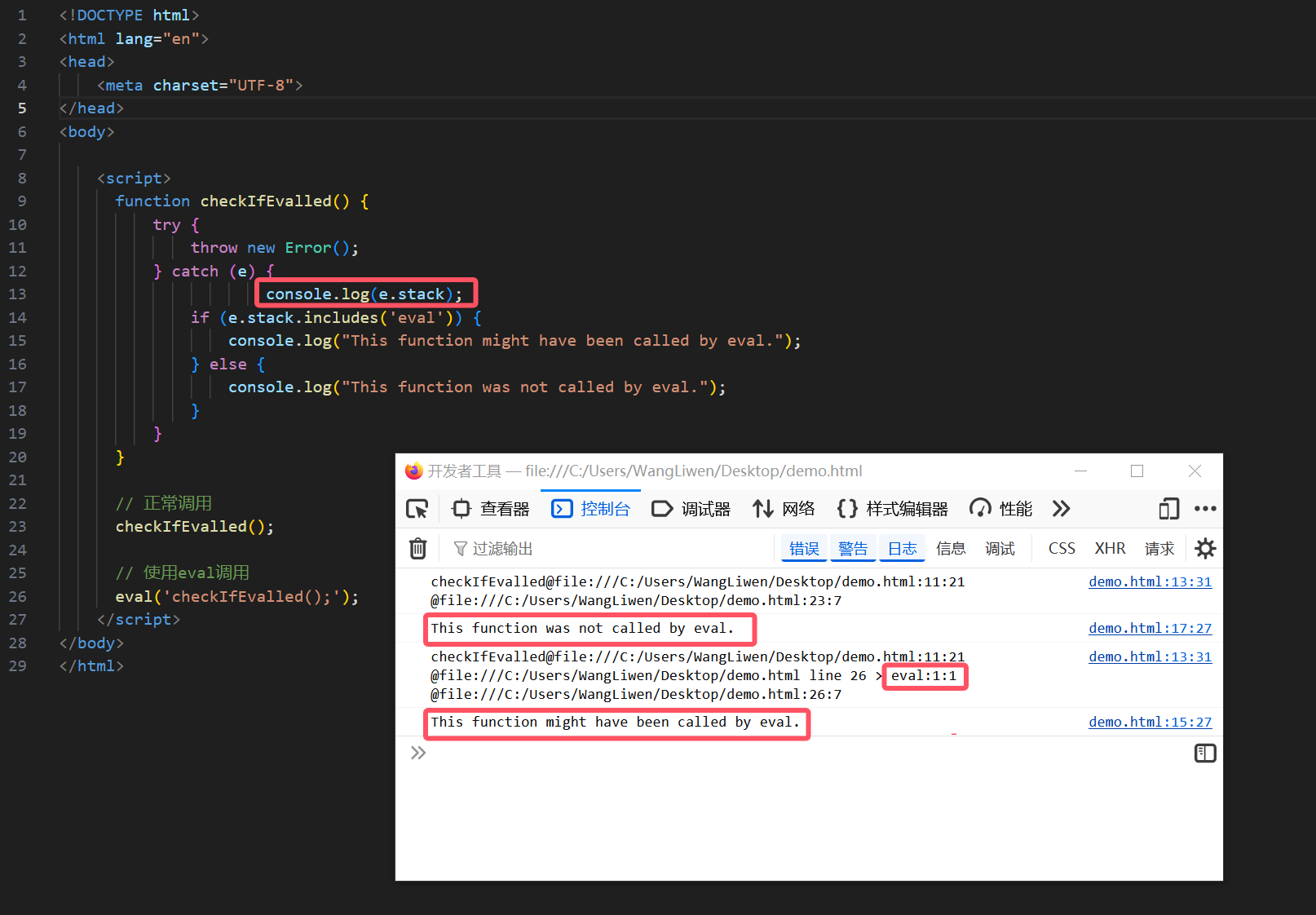Image resolution: width=1316 pixels, height=915 pixels.
Task: Open DevTools settings gear
Action: (x=1205, y=548)
